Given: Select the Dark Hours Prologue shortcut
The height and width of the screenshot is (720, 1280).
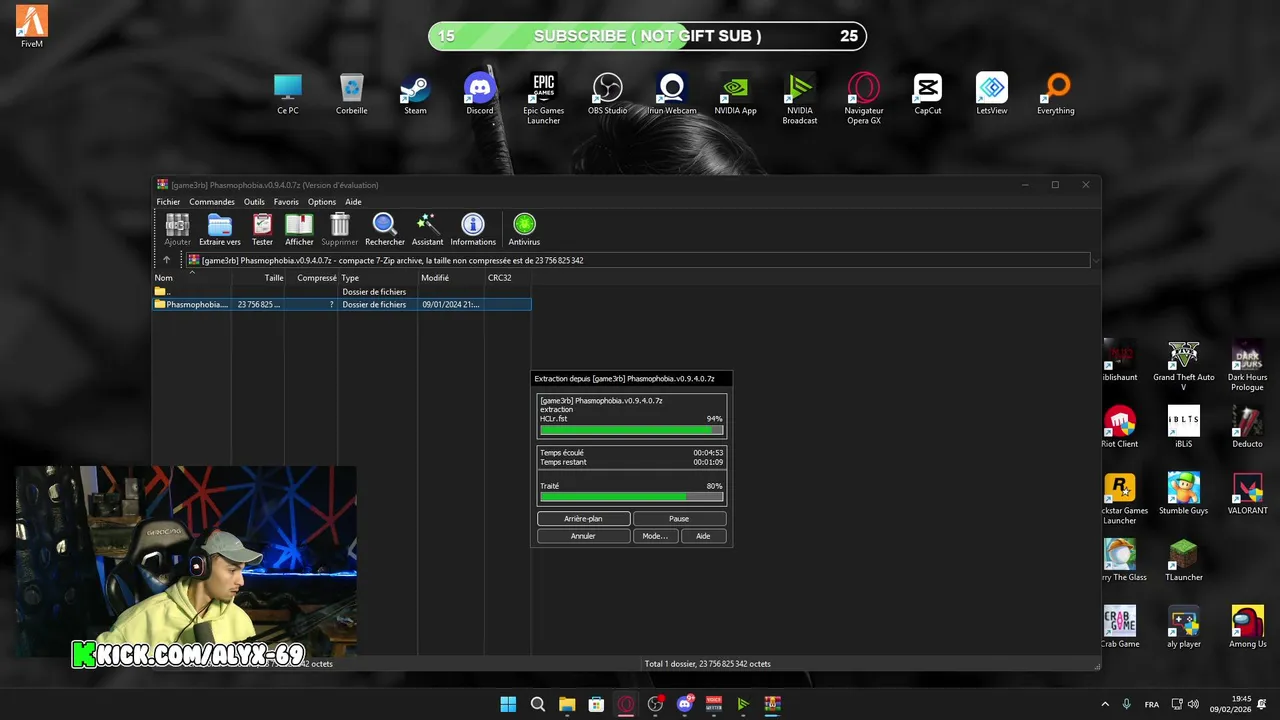Looking at the screenshot, I should point(1248,366).
